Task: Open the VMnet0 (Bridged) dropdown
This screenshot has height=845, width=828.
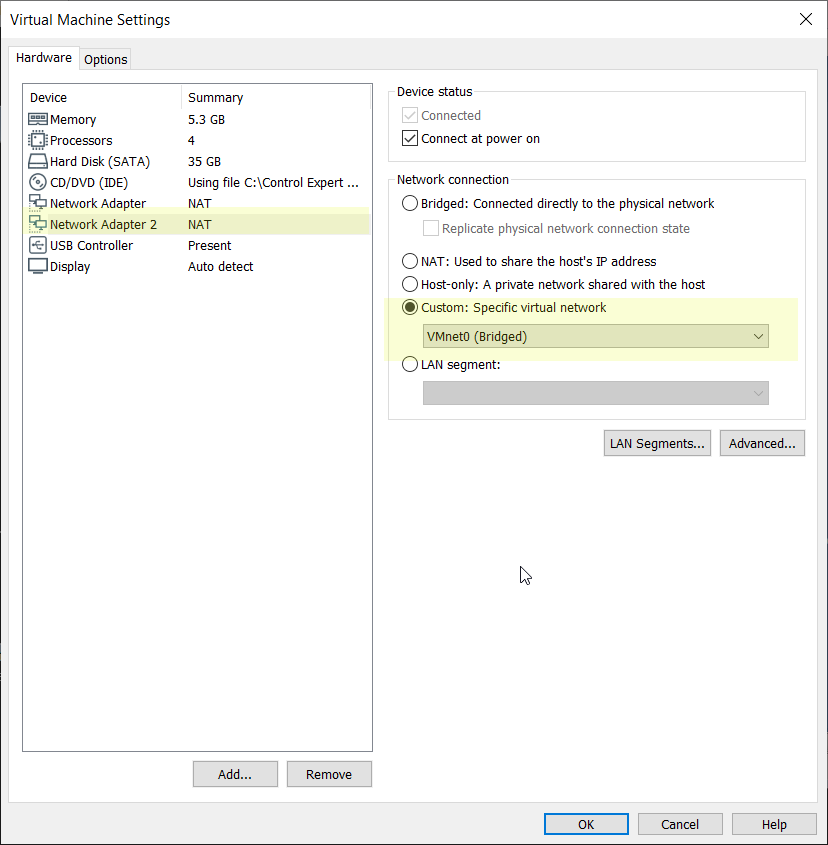Action: click(x=596, y=336)
